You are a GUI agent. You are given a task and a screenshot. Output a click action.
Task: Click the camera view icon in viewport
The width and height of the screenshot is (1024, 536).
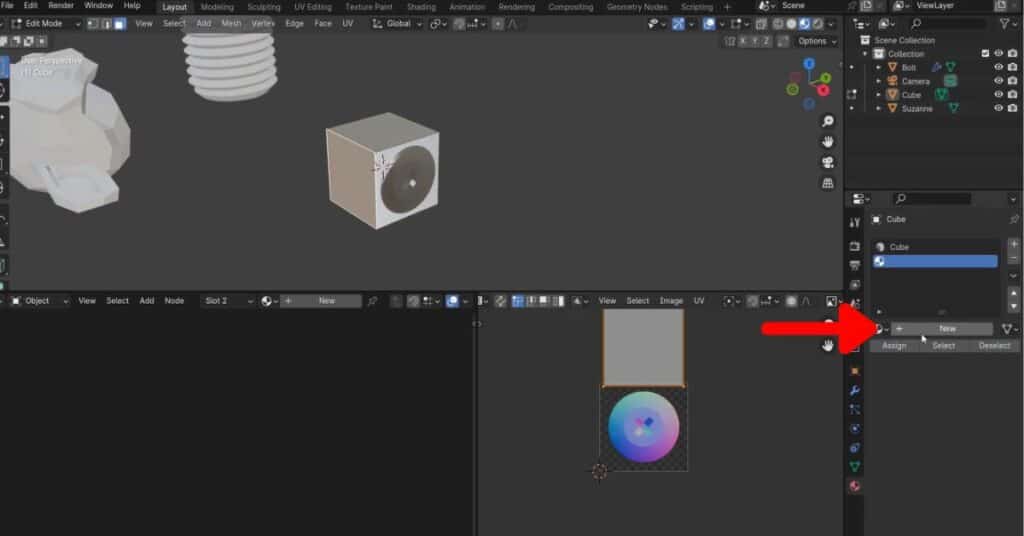click(828, 163)
